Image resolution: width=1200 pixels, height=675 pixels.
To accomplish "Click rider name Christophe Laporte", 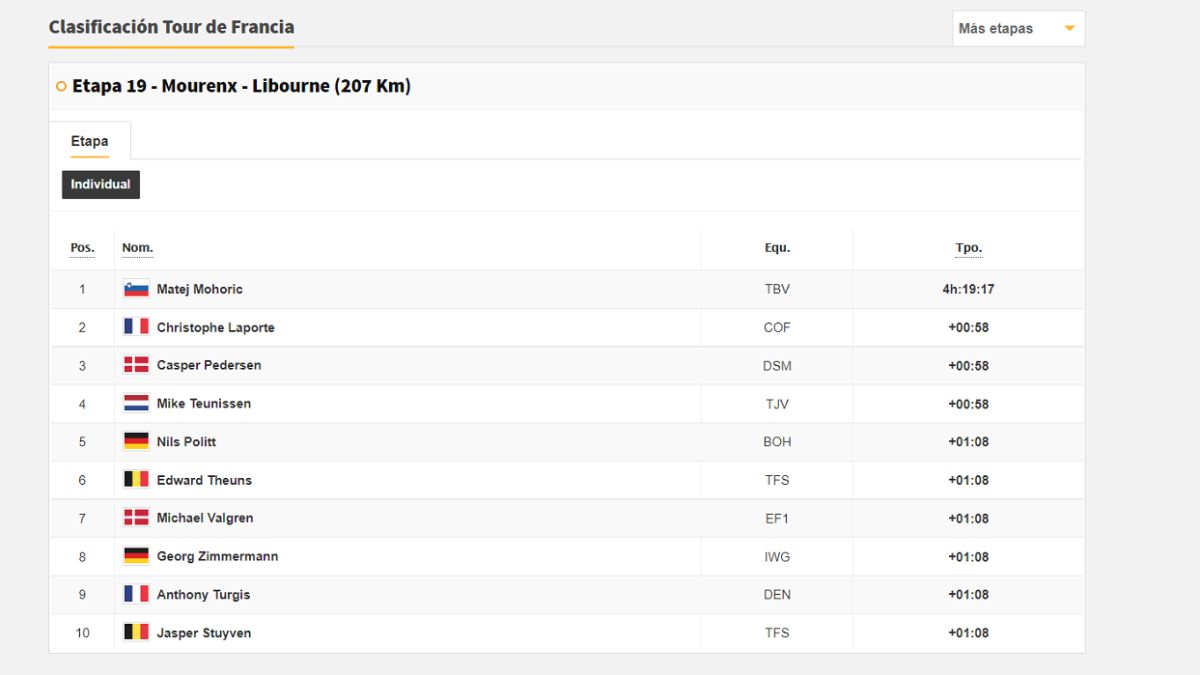I will click(x=216, y=328).
